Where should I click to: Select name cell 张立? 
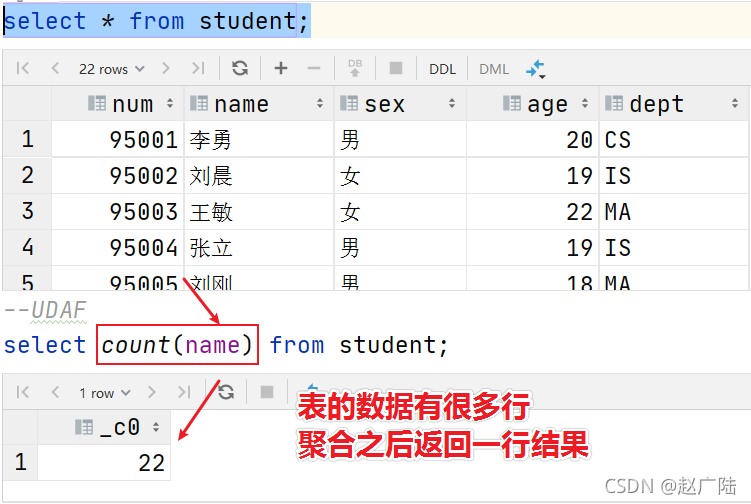pos(259,247)
